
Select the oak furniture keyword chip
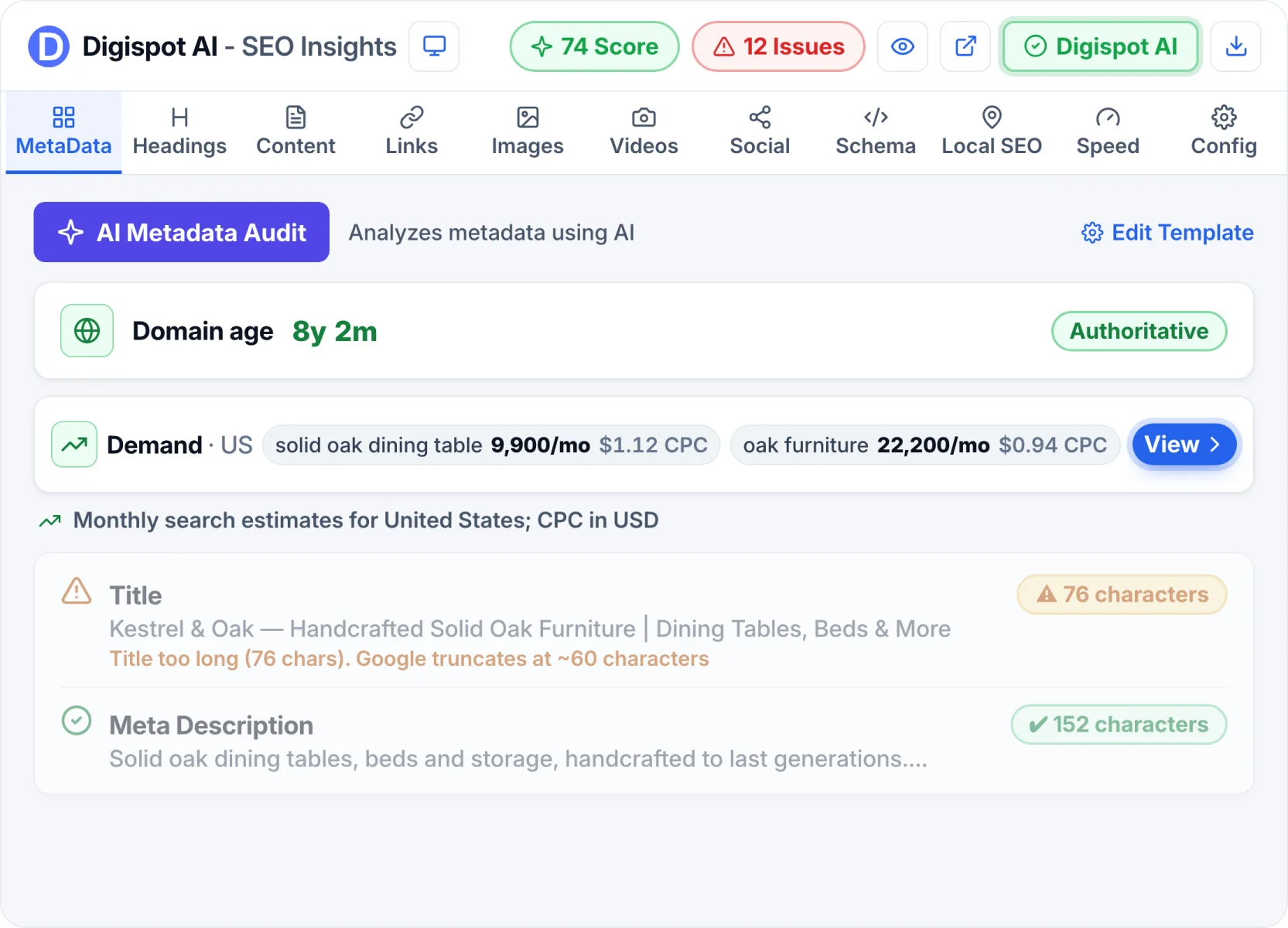click(x=924, y=445)
